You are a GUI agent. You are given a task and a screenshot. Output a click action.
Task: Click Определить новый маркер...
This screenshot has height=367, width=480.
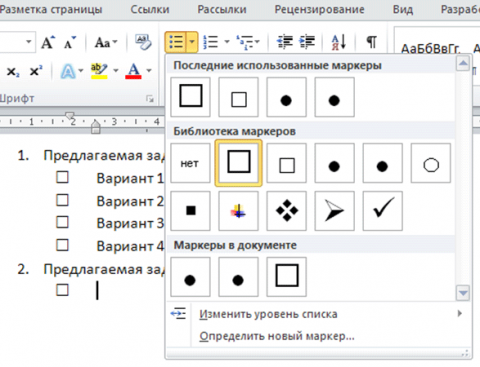coord(277,336)
